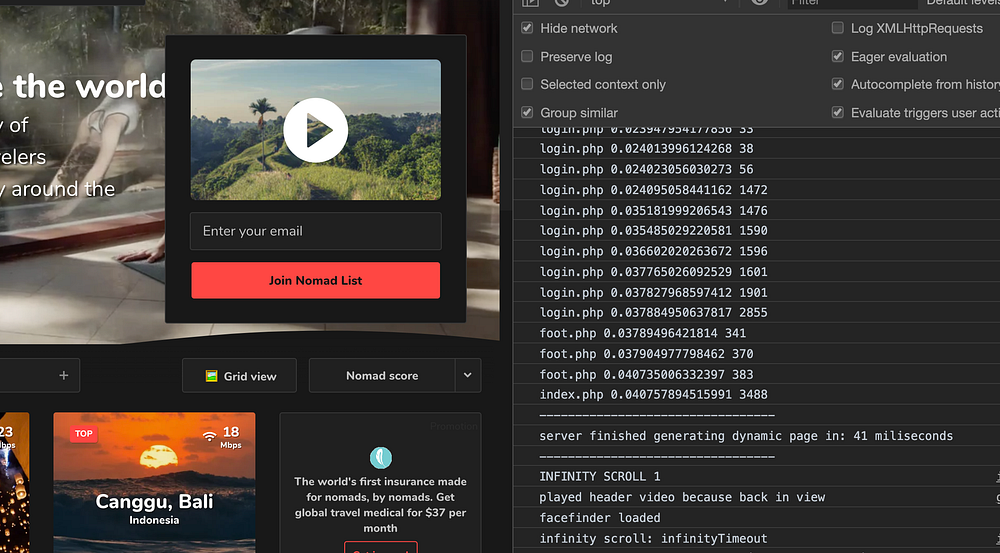The height and width of the screenshot is (553, 1000).
Task: Click the teal feather insurance logo
Action: click(x=381, y=457)
